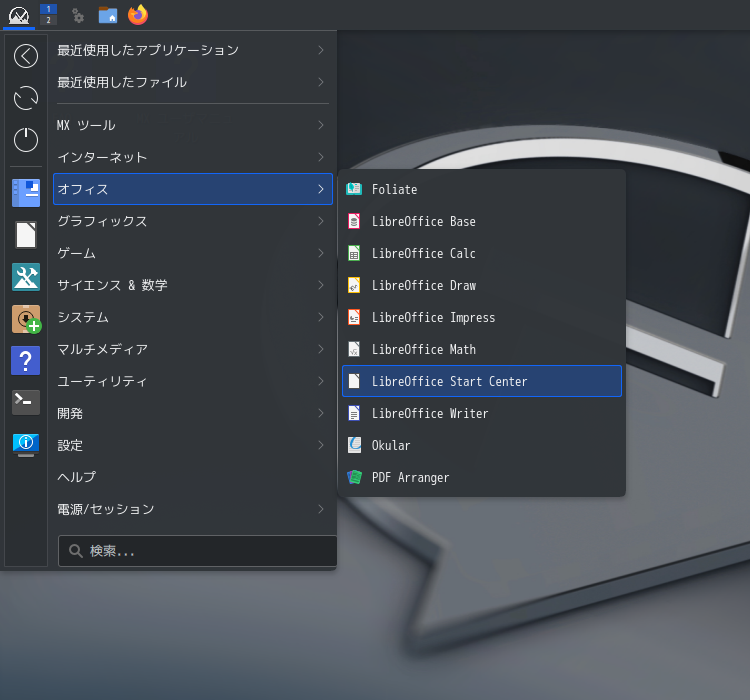Click the PDF Arranger icon
This screenshot has height=700, width=750.
coord(354,477)
